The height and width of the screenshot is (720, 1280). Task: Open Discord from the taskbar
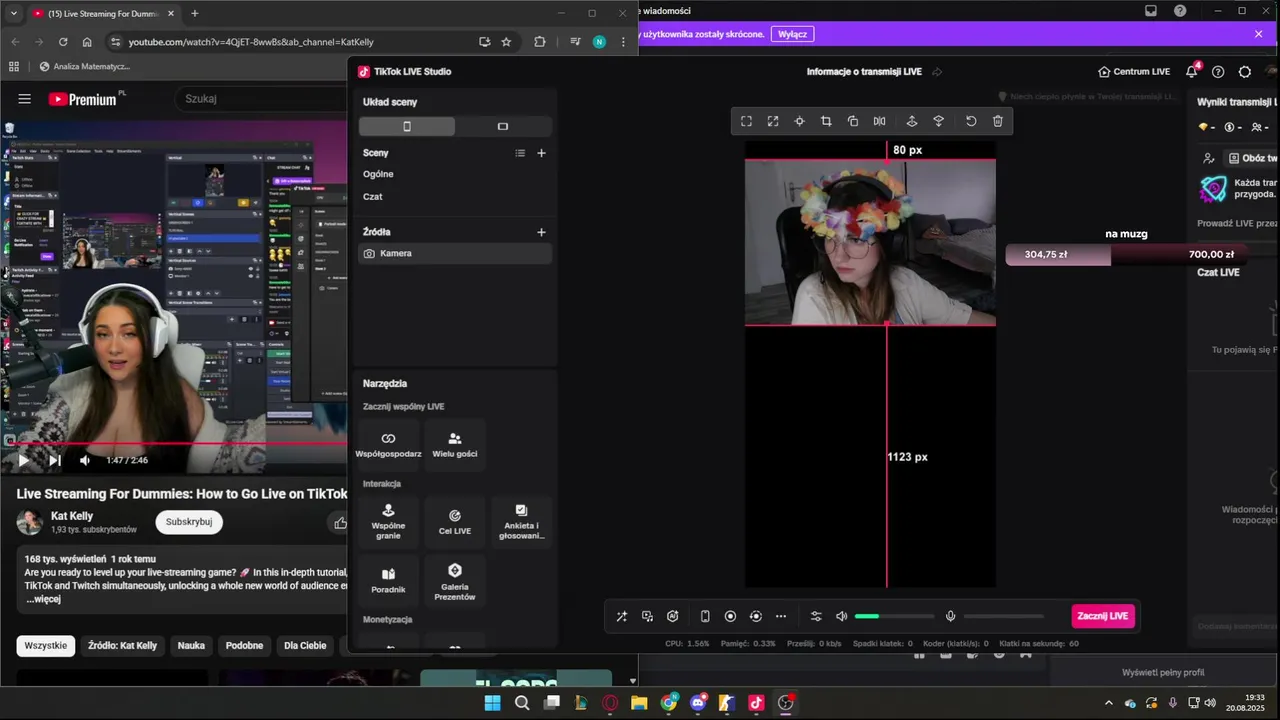coord(698,703)
